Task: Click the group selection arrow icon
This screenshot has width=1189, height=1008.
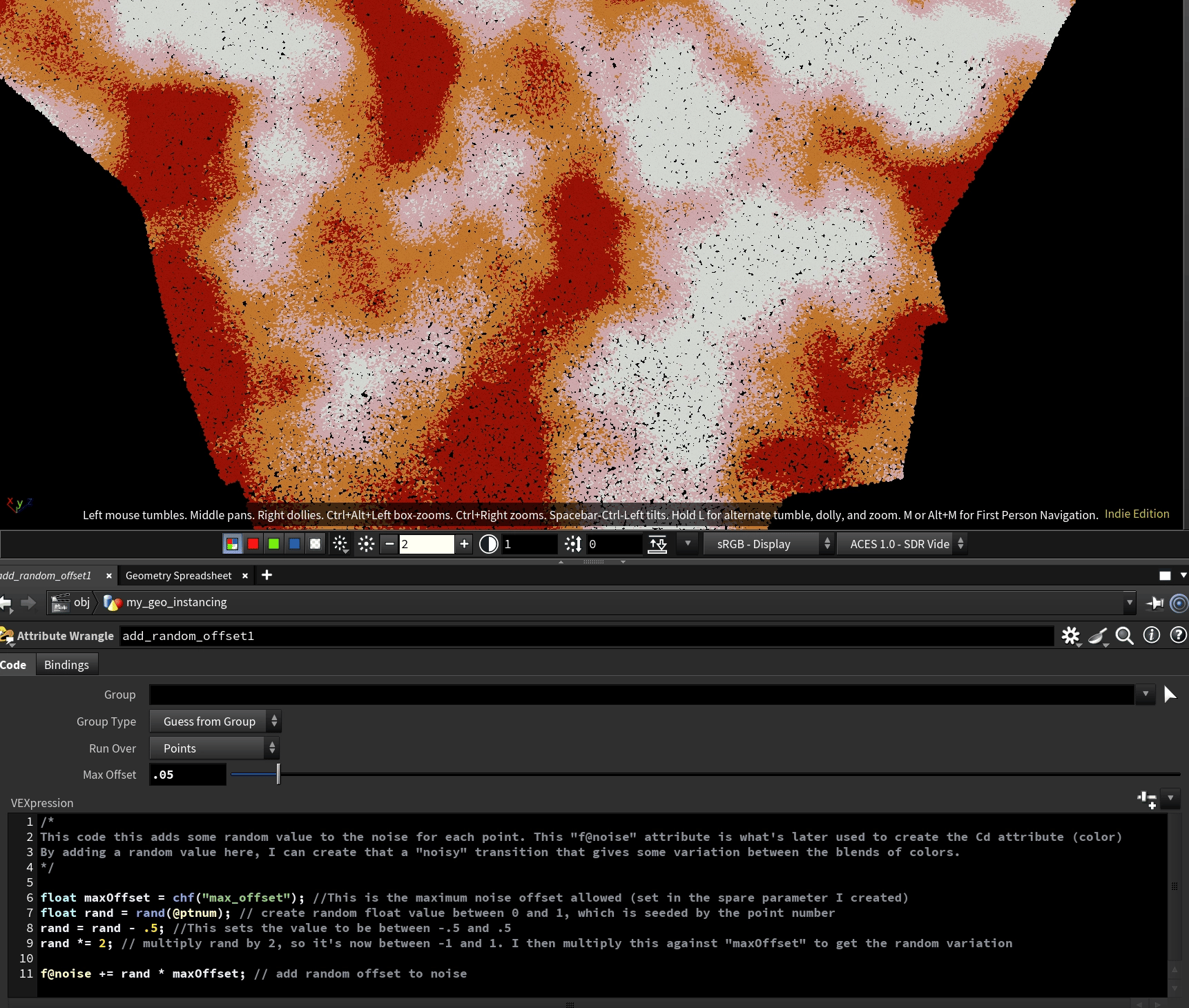Action: click(x=1170, y=695)
